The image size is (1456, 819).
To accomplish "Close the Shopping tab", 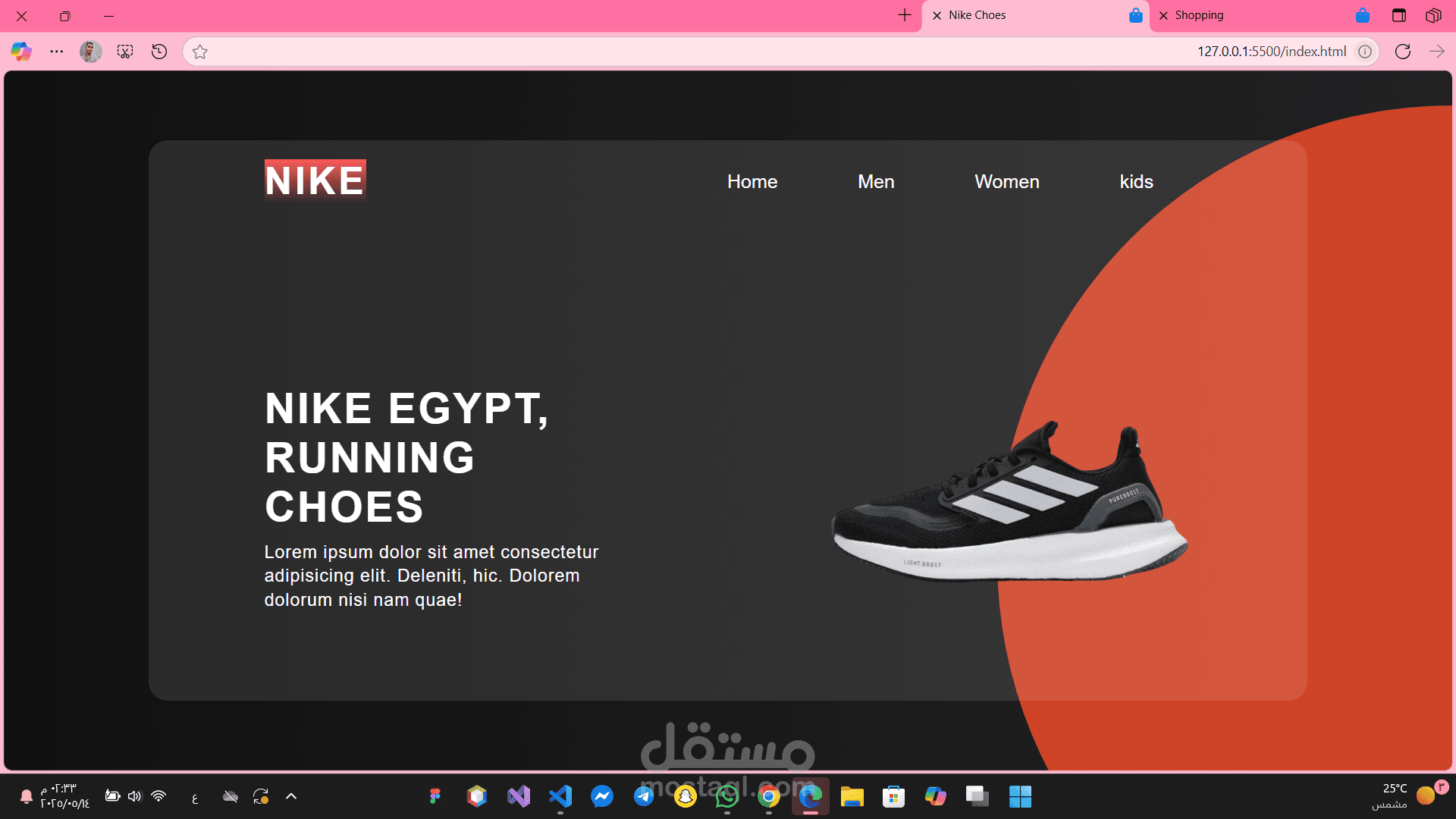I will (1163, 15).
